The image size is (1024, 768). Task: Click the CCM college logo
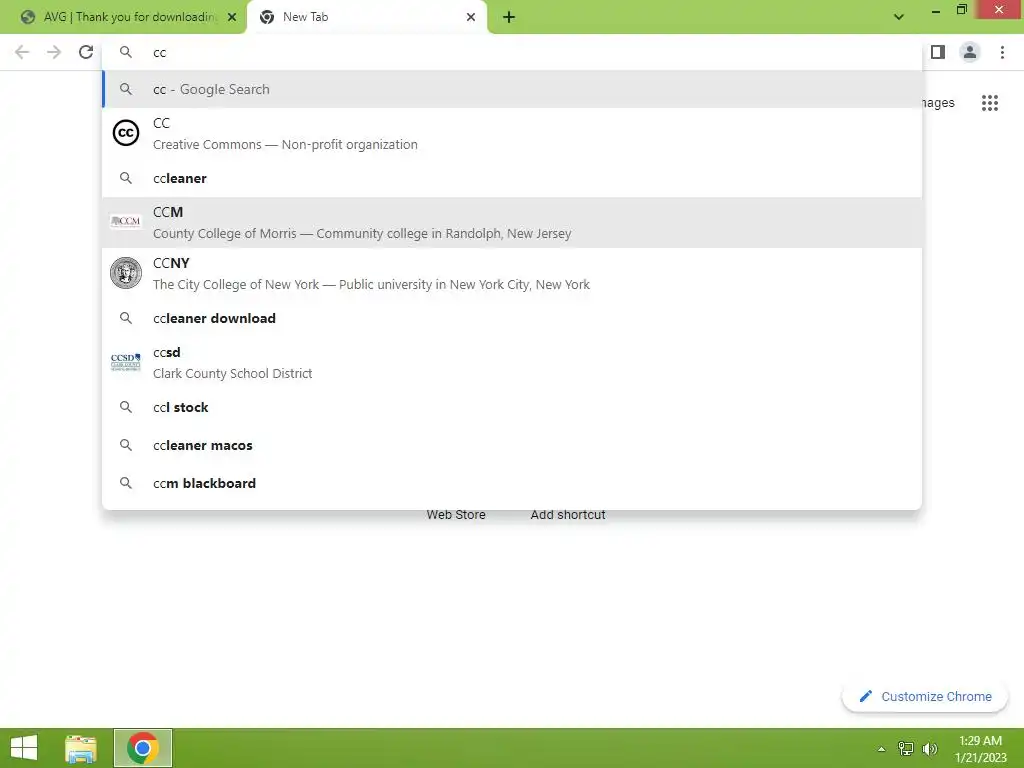click(126, 222)
